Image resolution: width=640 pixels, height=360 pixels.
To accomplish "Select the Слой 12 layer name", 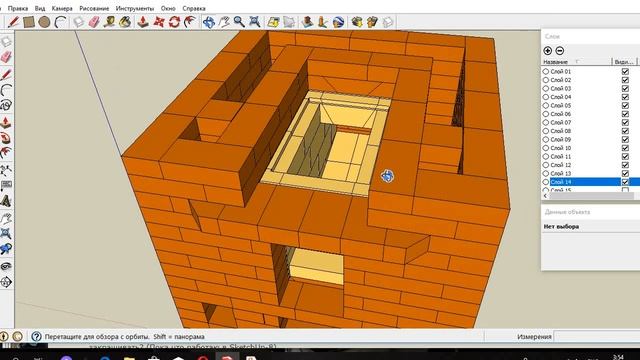I will [561, 165].
